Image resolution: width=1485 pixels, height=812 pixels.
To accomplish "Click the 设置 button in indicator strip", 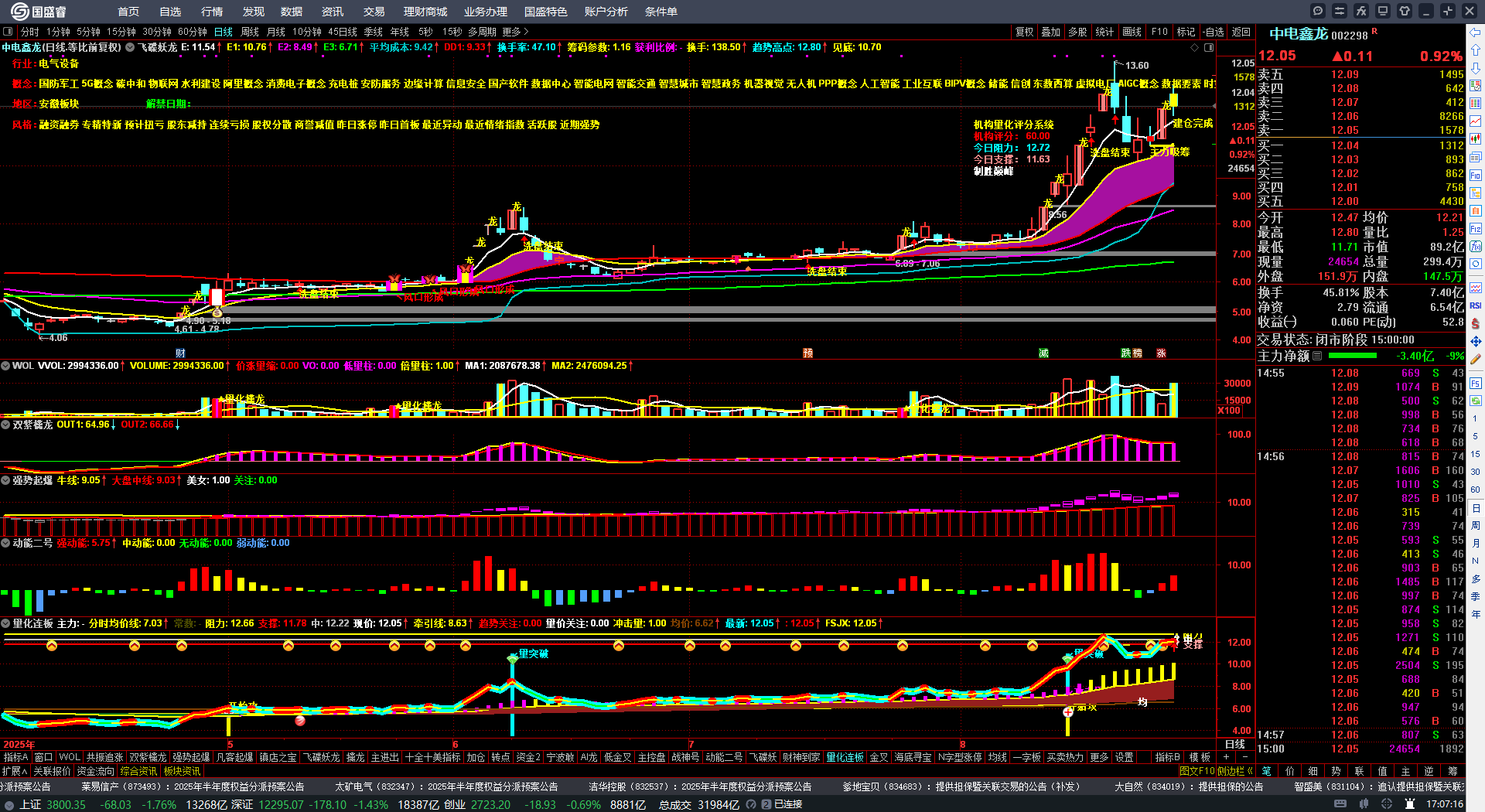I will pyautogui.click(x=1125, y=757).
